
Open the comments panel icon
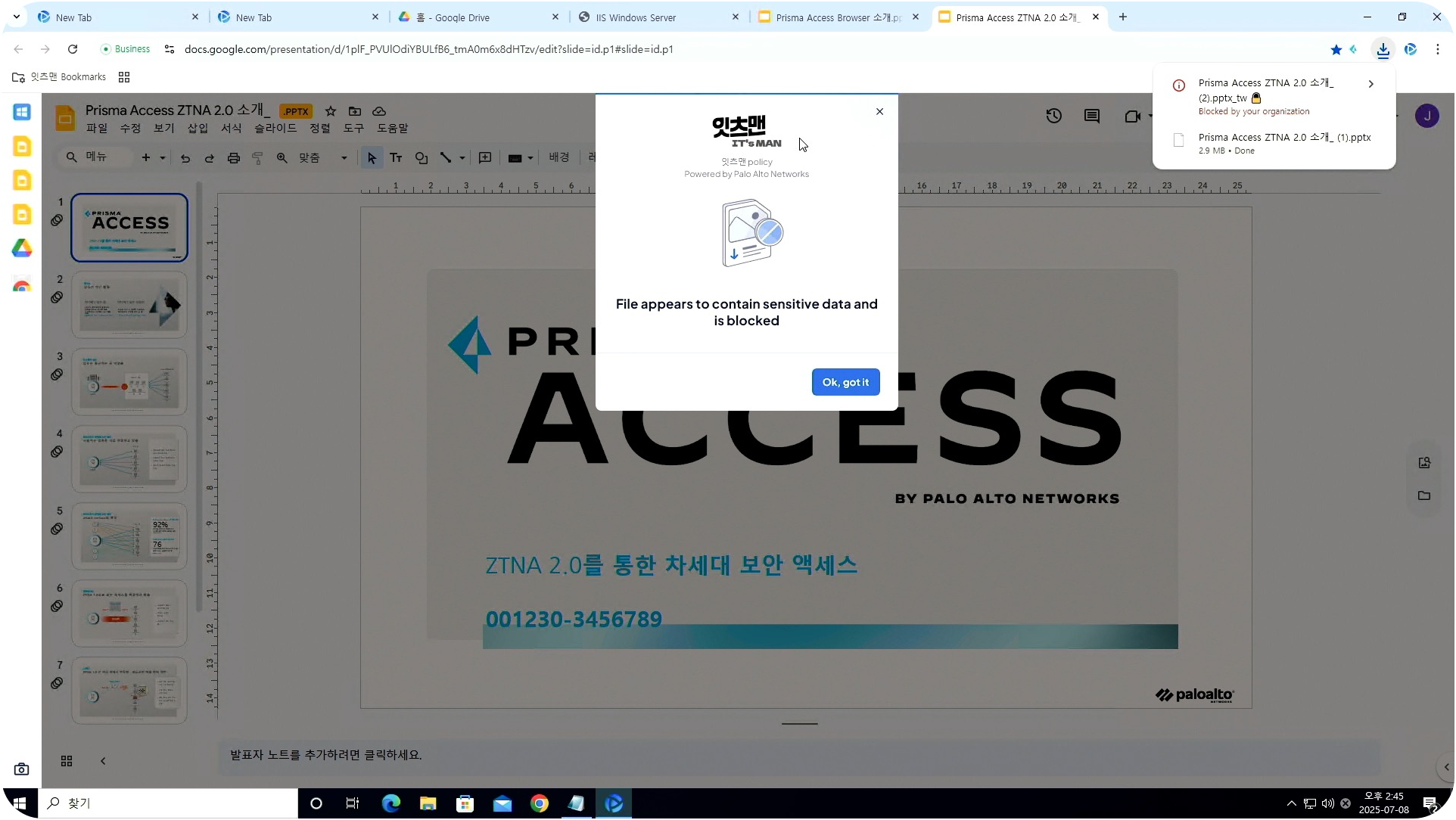tap(1092, 116)
